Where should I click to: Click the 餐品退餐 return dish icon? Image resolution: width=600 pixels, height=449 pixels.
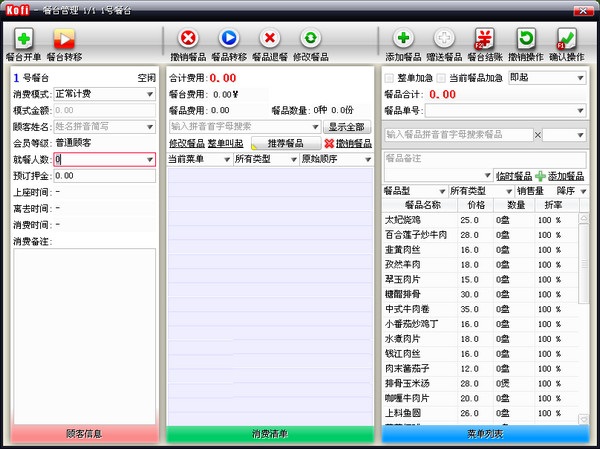269,39
